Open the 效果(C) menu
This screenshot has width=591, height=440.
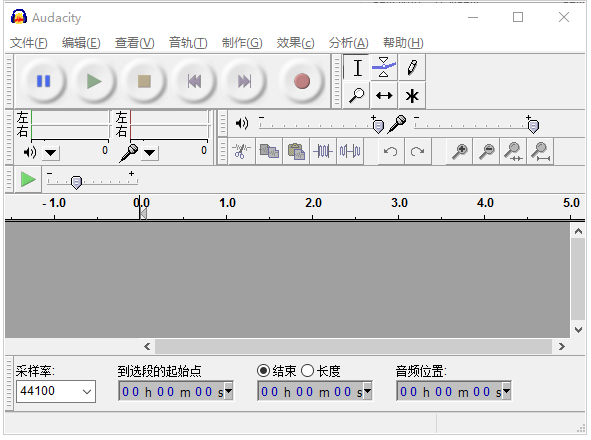click(x=295, y=43)
